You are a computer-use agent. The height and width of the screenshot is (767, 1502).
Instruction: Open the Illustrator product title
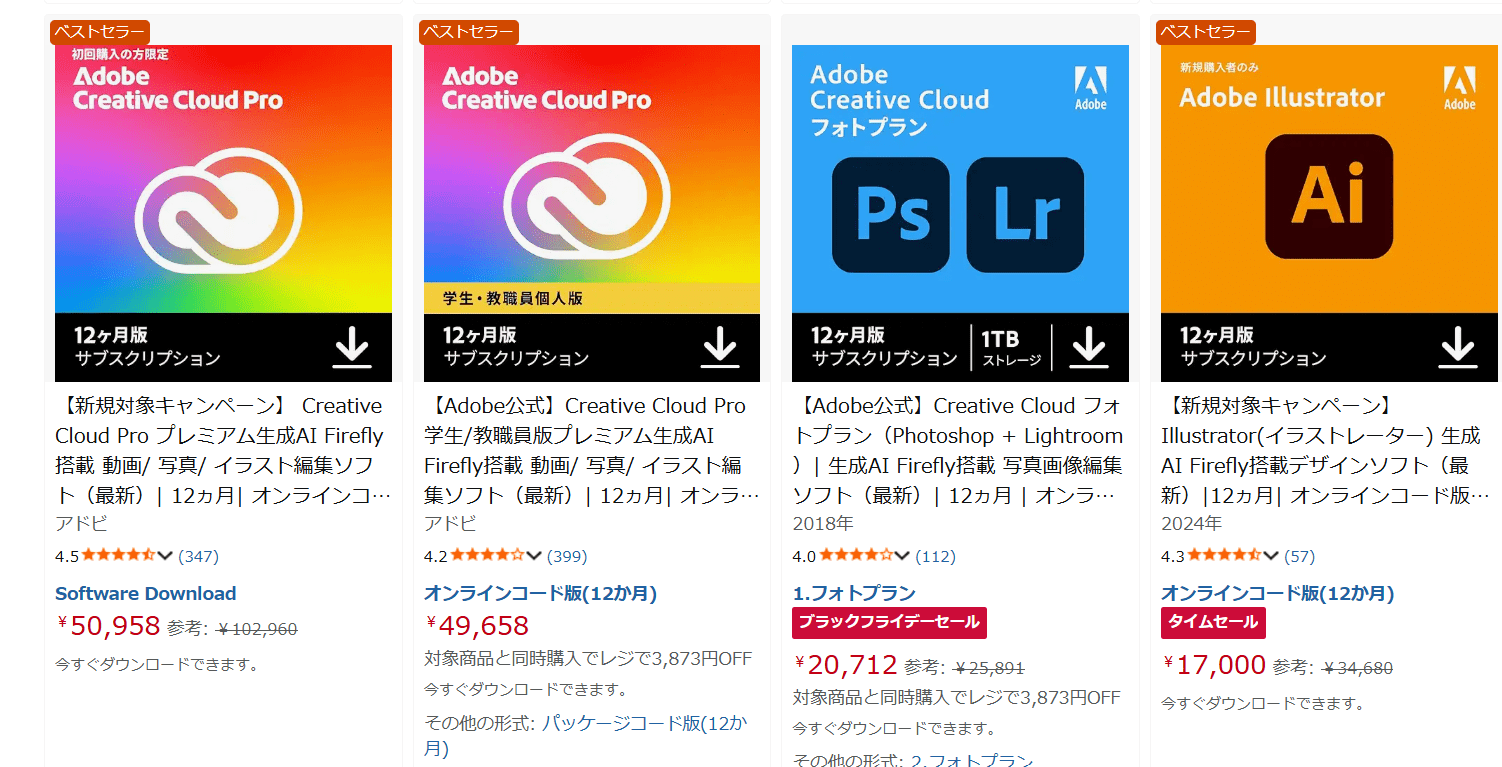click(x=1320, y=450)
